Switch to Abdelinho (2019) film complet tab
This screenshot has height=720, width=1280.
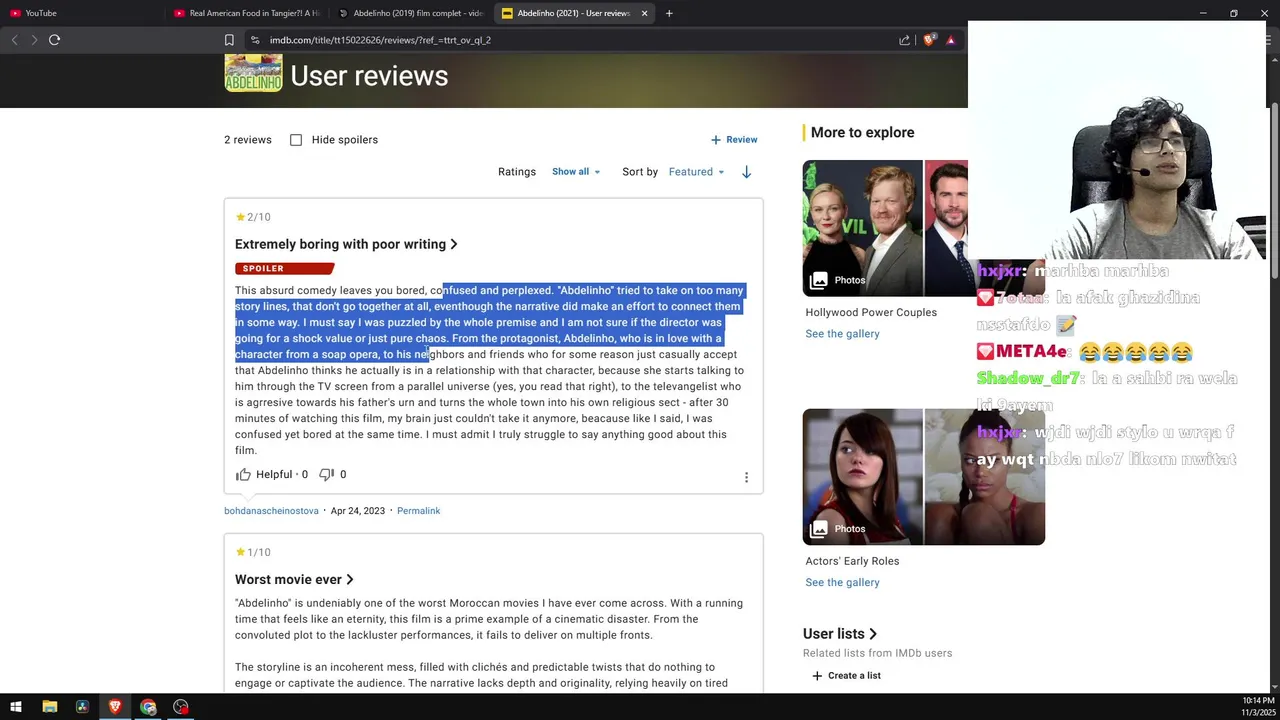click(411, 13)
